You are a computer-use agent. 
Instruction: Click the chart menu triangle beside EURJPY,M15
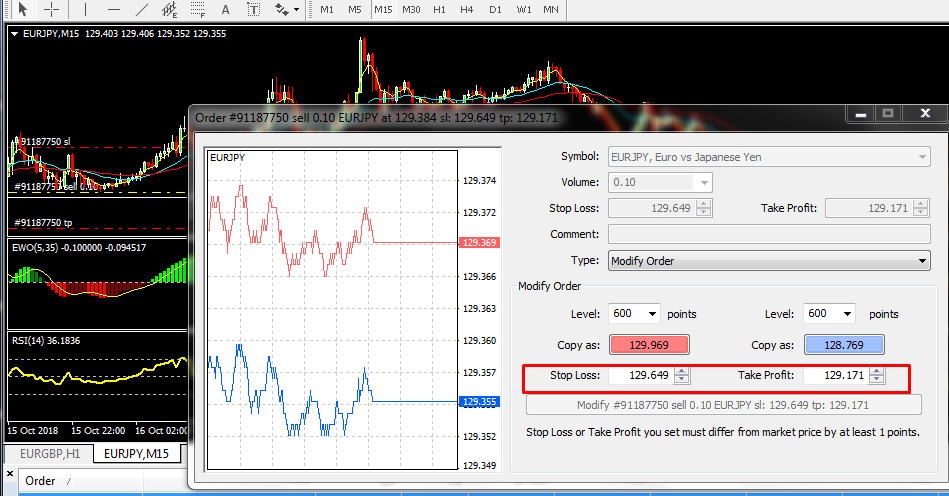[15, 34]
